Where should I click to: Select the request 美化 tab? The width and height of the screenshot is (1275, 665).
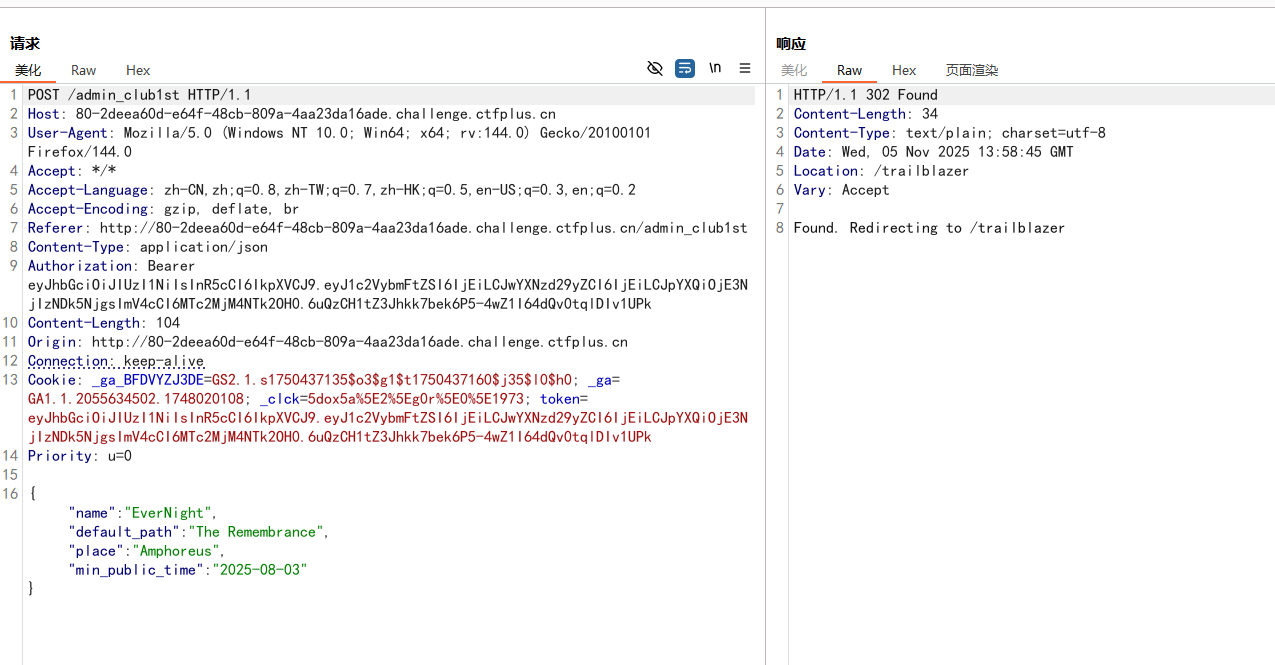click(28, 70)
